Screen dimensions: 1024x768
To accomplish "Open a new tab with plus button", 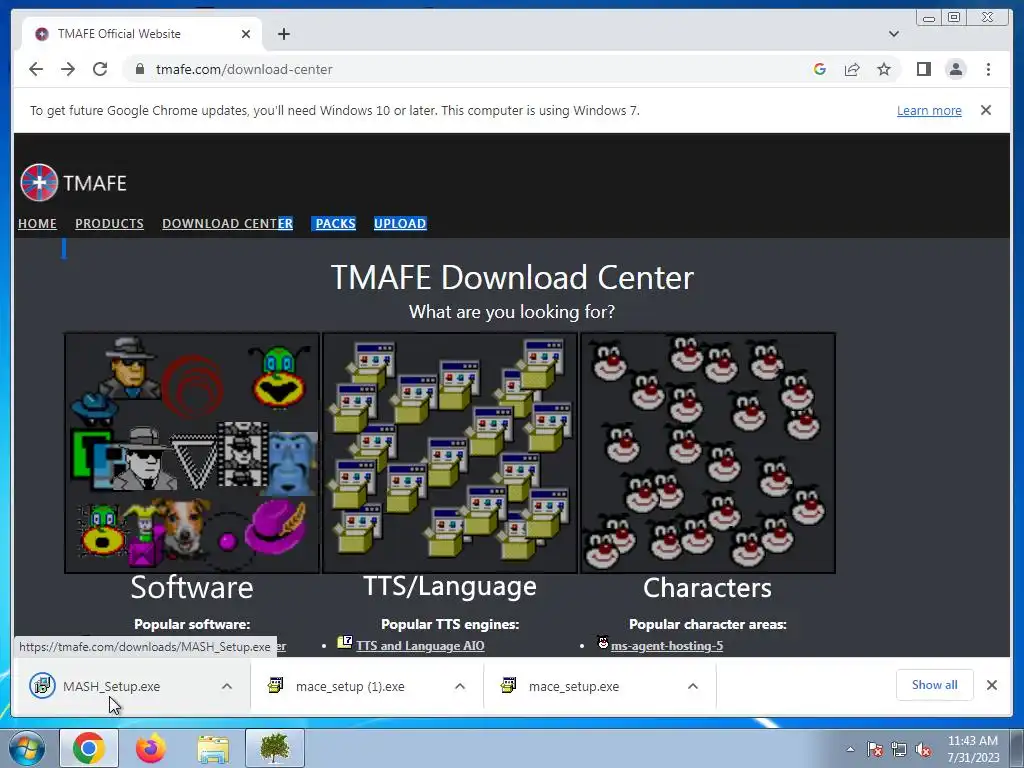I will pos(283,34).
